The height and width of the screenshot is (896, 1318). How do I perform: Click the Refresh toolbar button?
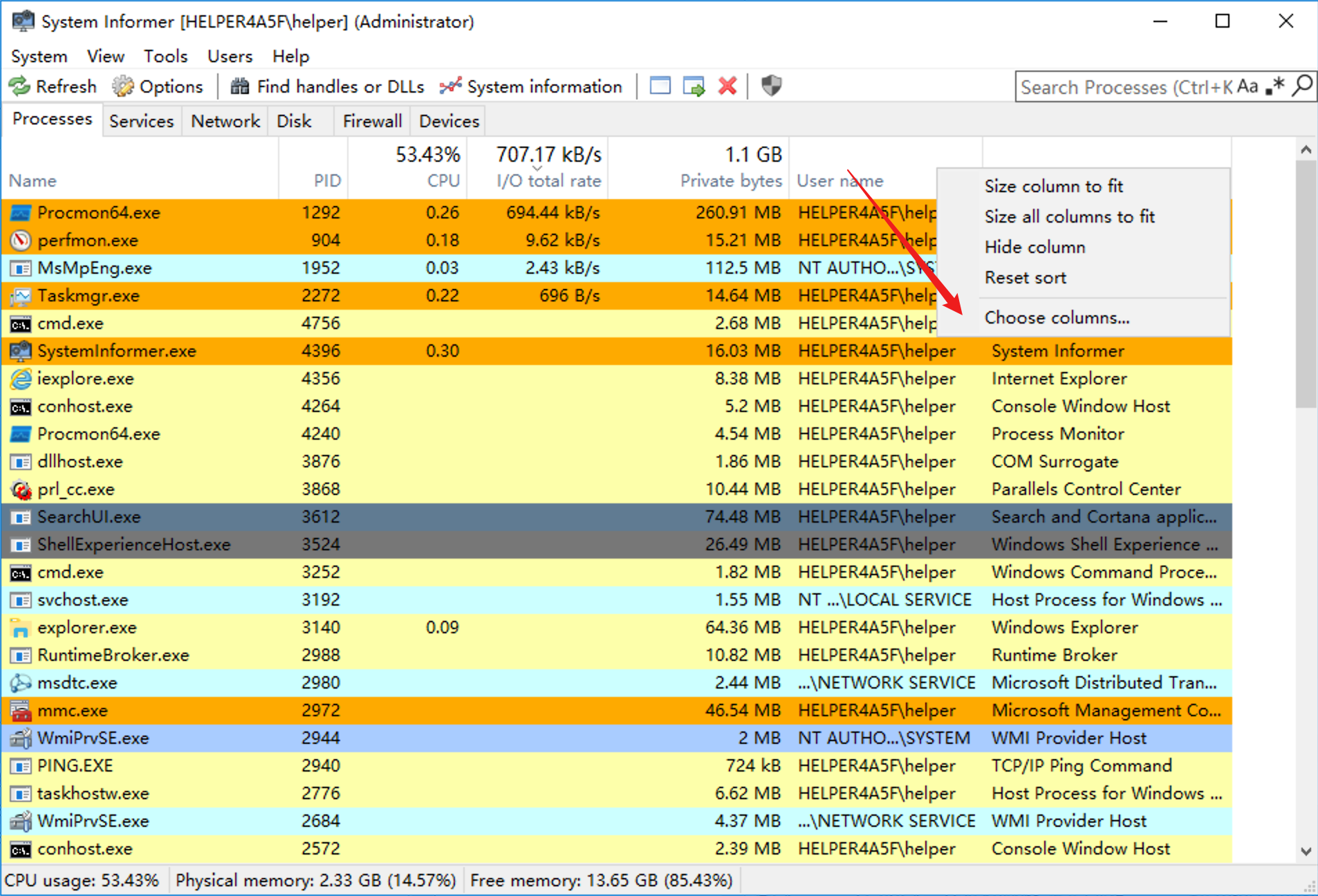(53, 86)
